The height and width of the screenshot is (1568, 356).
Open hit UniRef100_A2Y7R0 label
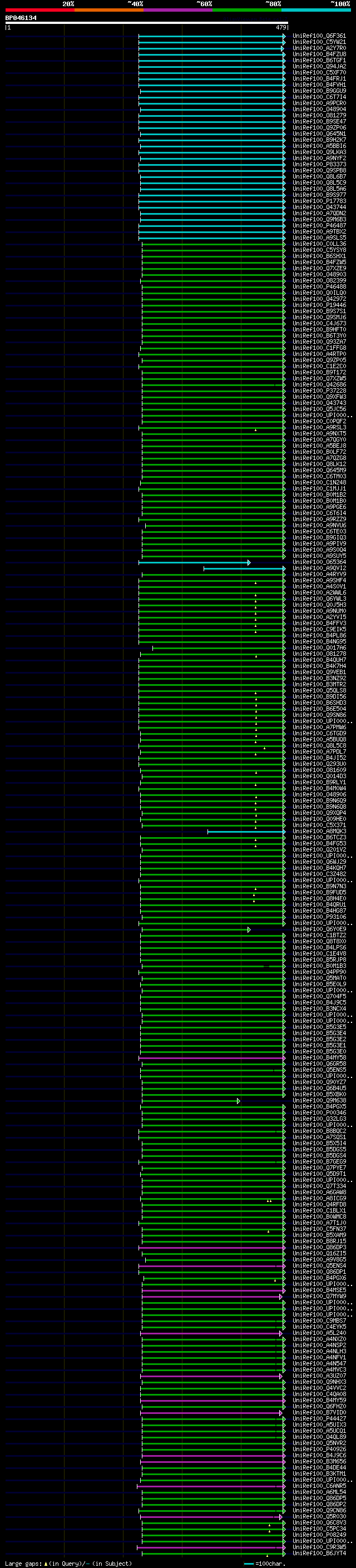[x=319, y=48]
